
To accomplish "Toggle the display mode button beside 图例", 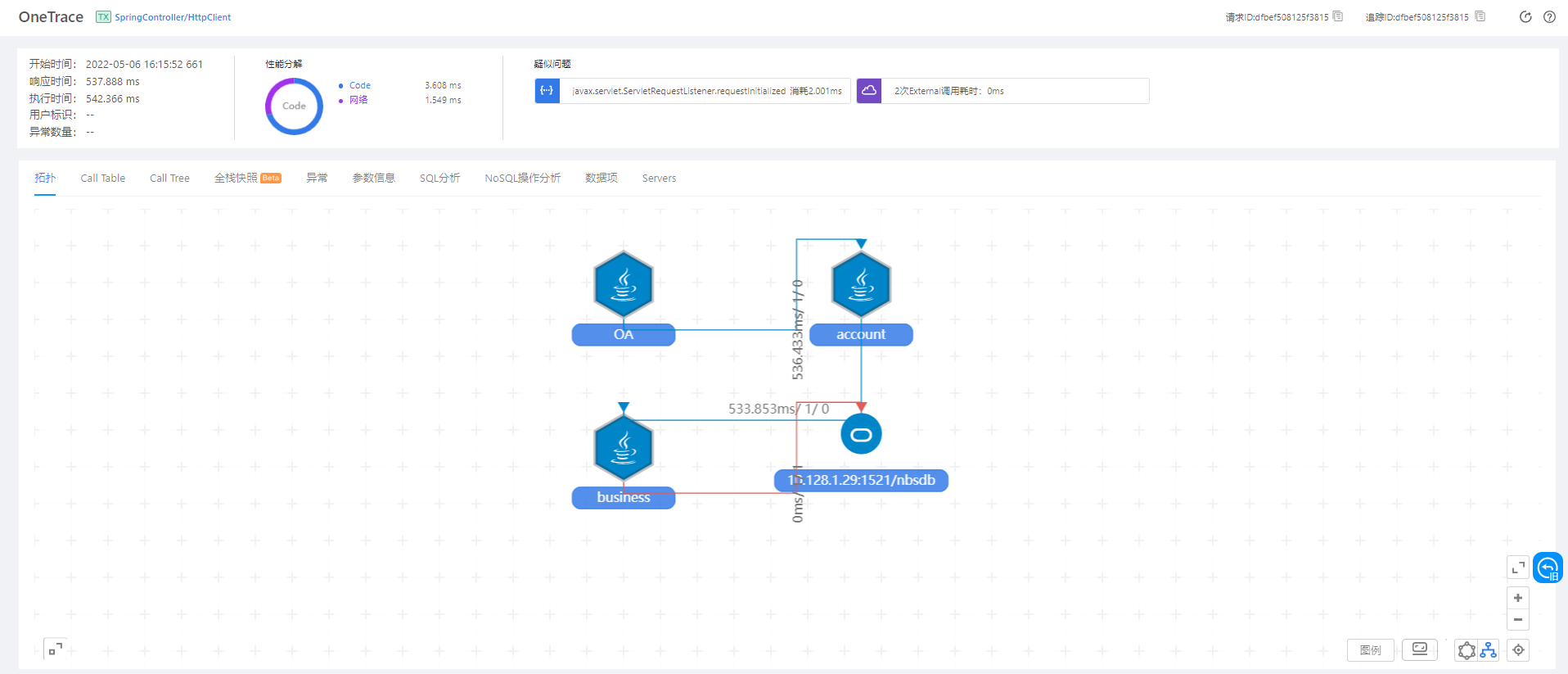I will [1420, 649].
